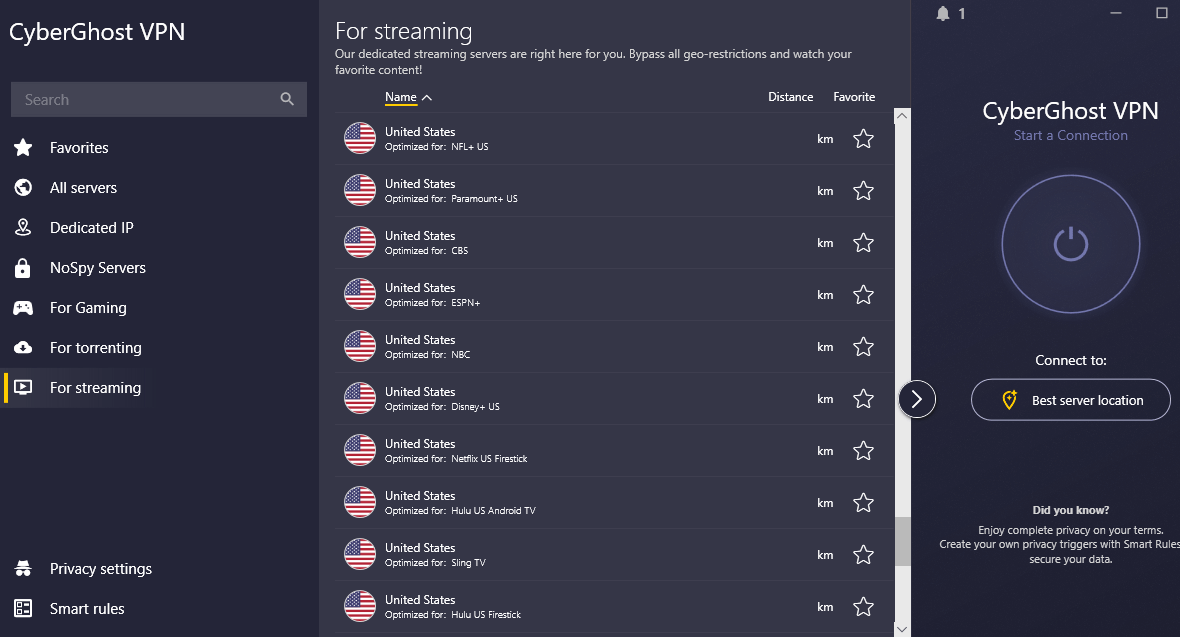Click the search magnifier icon

pyautogui.click(x=287, y=99)
